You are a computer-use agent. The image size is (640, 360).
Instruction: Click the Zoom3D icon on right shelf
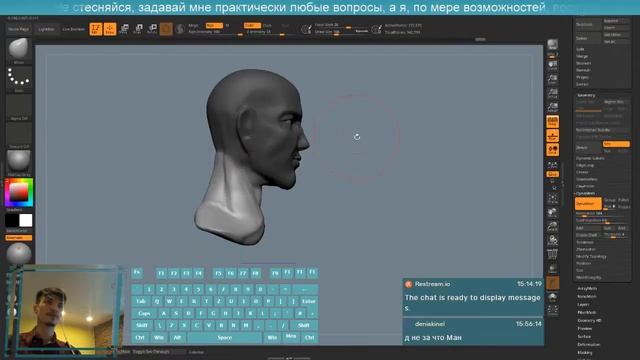click(x=553, y=227)
